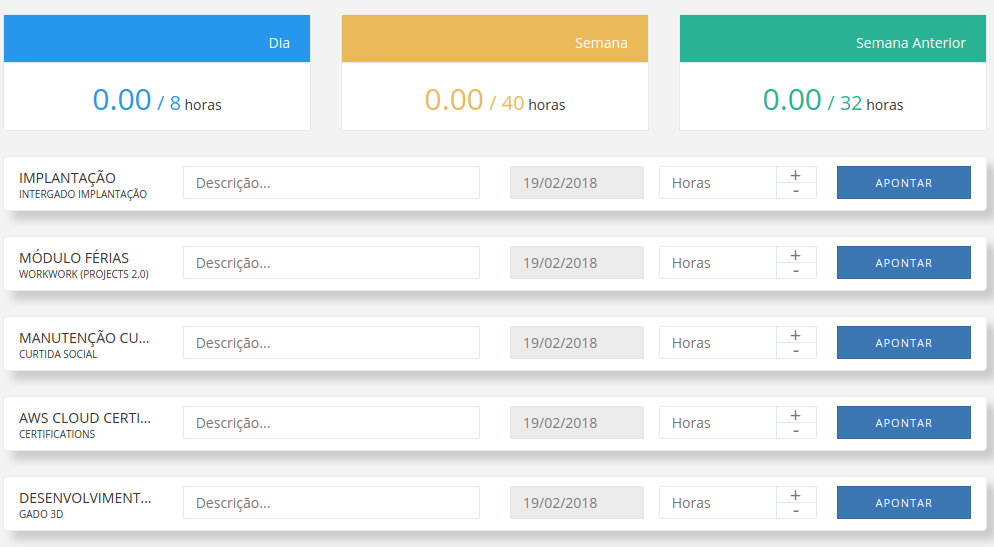The image size is (994, 547).
Task: Click the DESENVOLVIMENT... task title
Action: coord(85,498)
